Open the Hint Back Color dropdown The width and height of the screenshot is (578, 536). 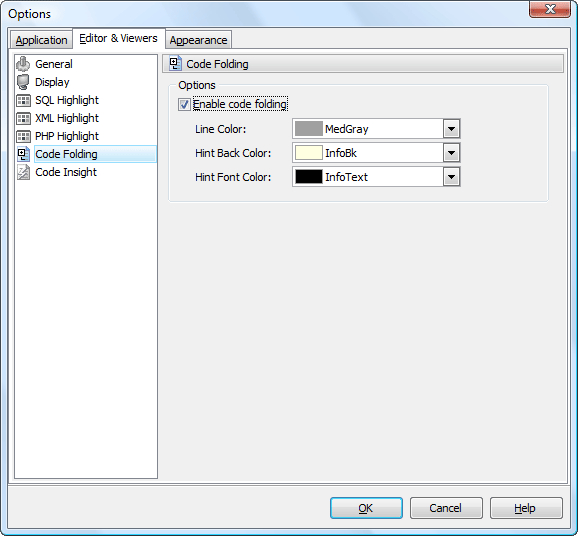point(451,153)
